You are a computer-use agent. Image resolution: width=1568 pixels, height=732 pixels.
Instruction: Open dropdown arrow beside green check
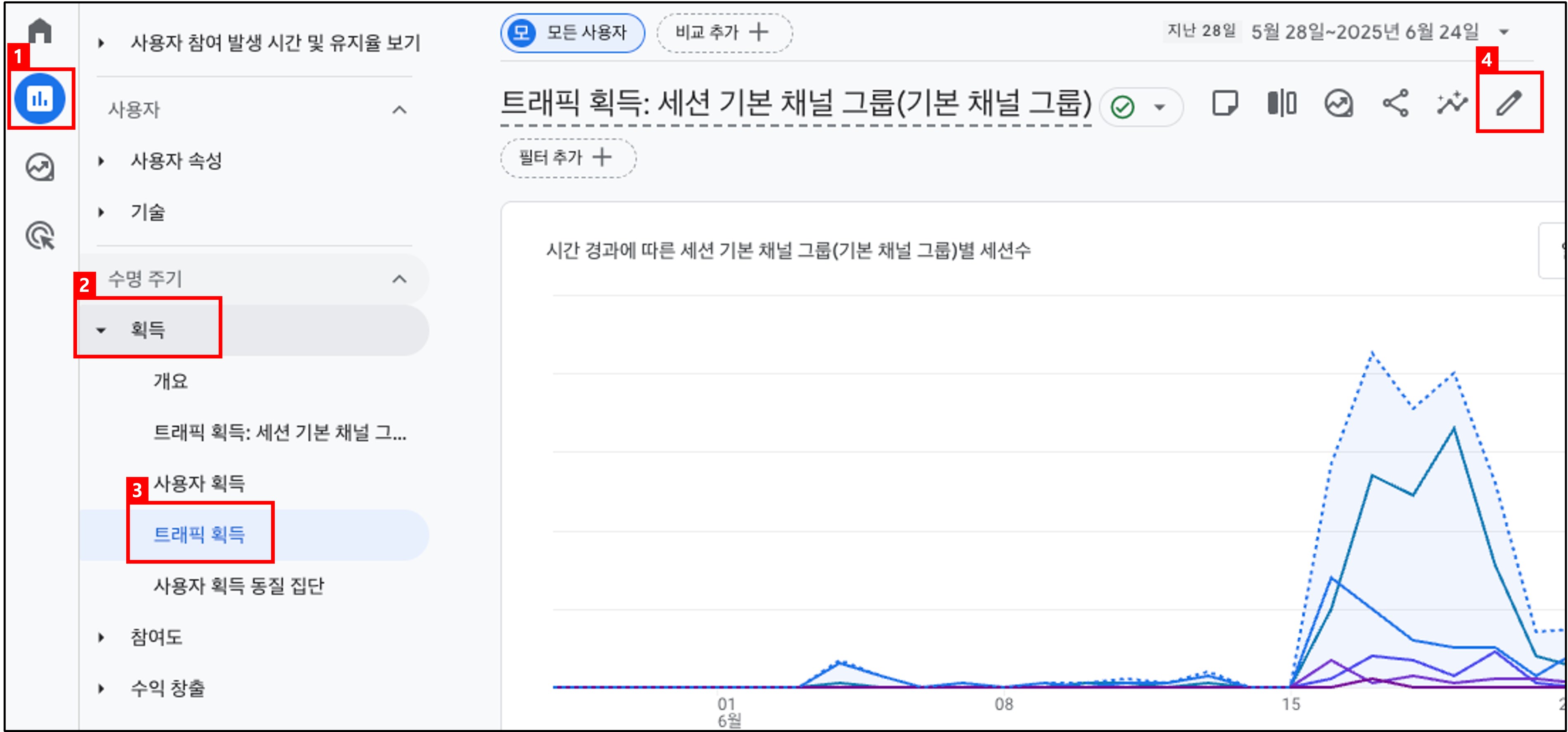coord(1159,107)
